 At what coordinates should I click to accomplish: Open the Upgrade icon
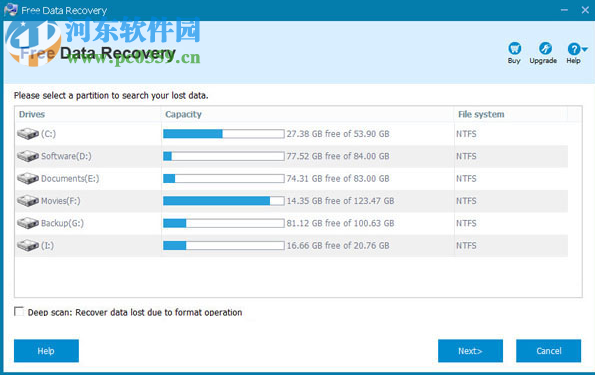545,48
